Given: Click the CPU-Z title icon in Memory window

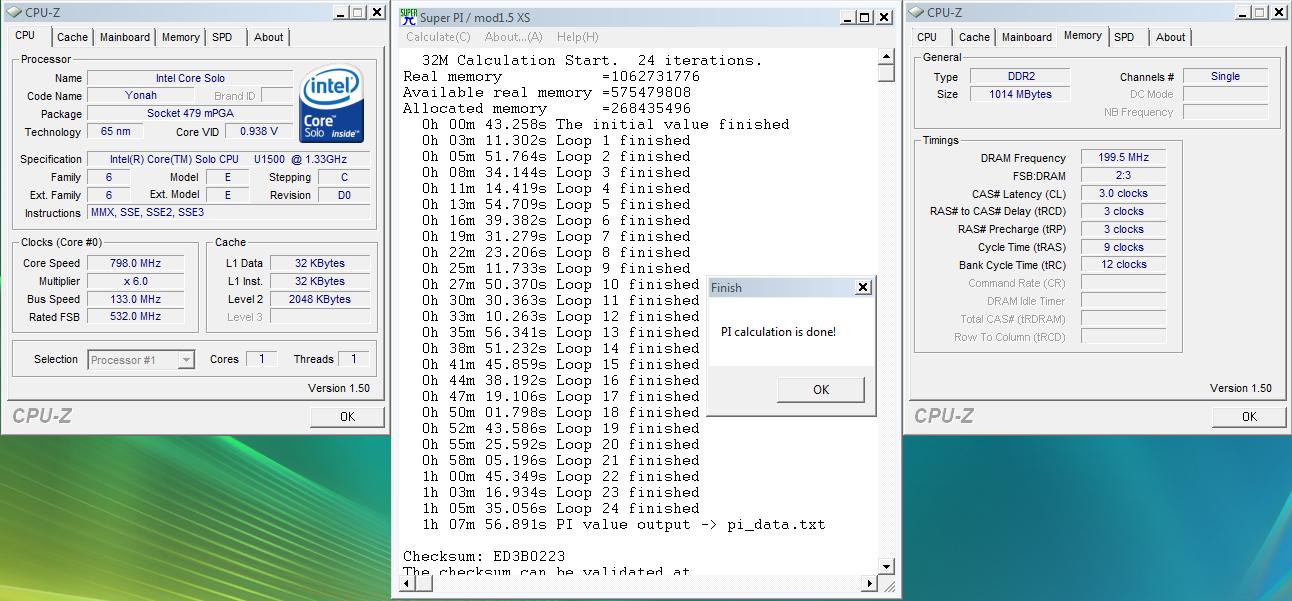Looking at the screenshot, I should pyautogui.click(x=916, y=12).
